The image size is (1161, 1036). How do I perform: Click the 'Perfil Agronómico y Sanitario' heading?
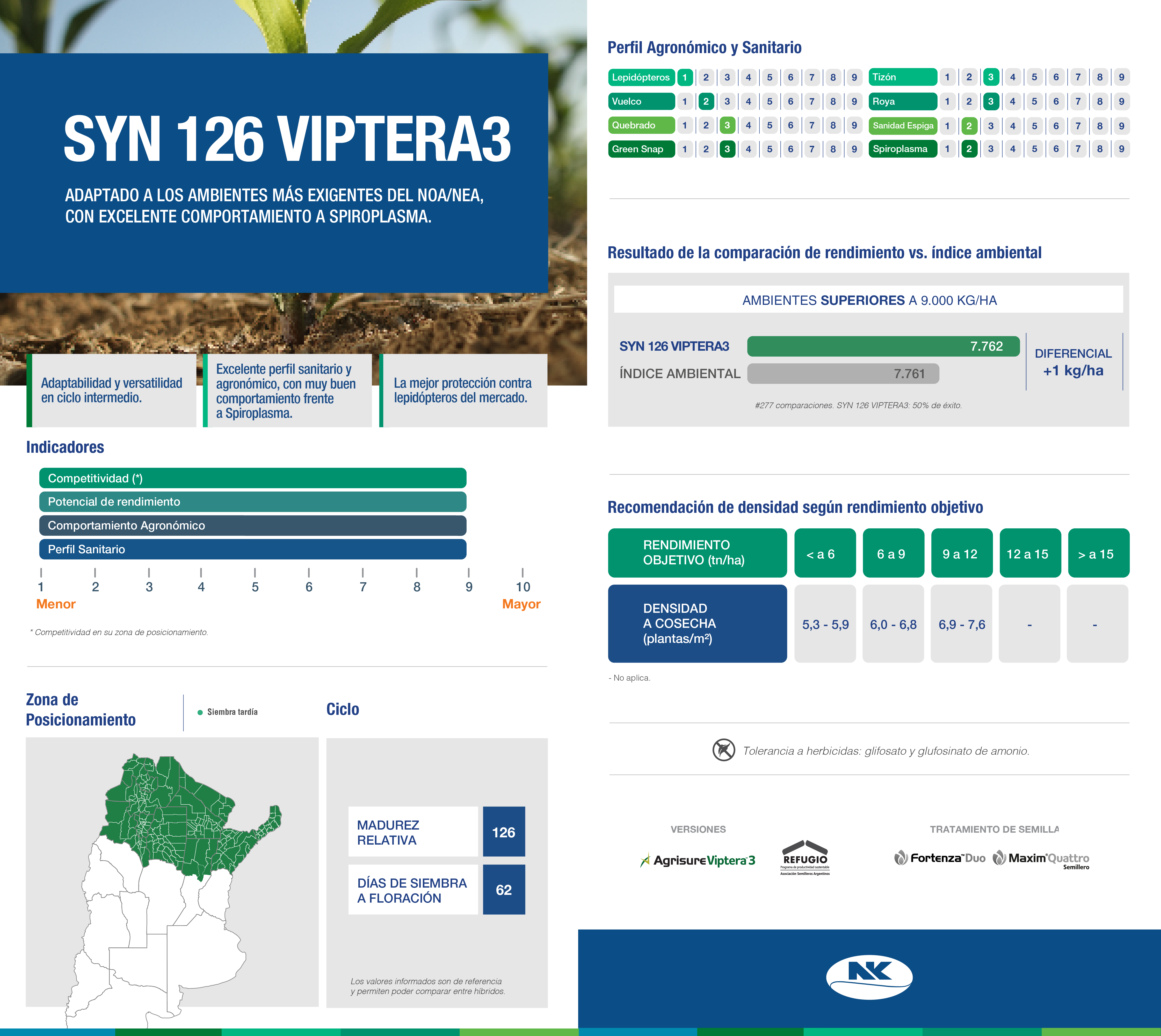(x=705, y=48)
